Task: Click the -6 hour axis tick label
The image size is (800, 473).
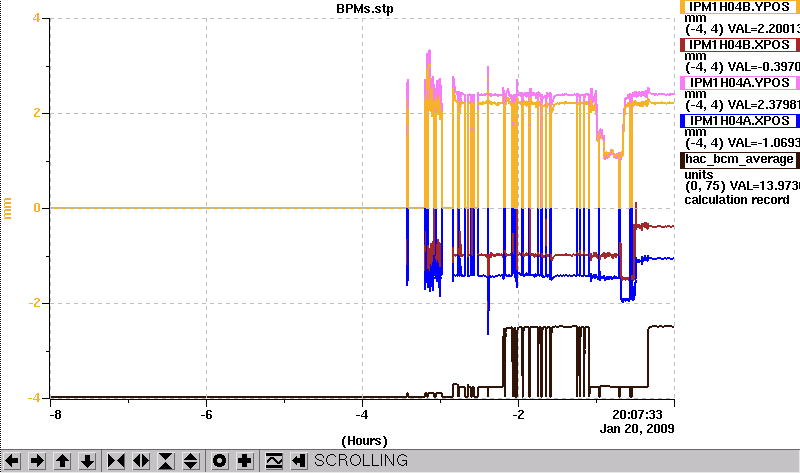Action: point(206,414)
